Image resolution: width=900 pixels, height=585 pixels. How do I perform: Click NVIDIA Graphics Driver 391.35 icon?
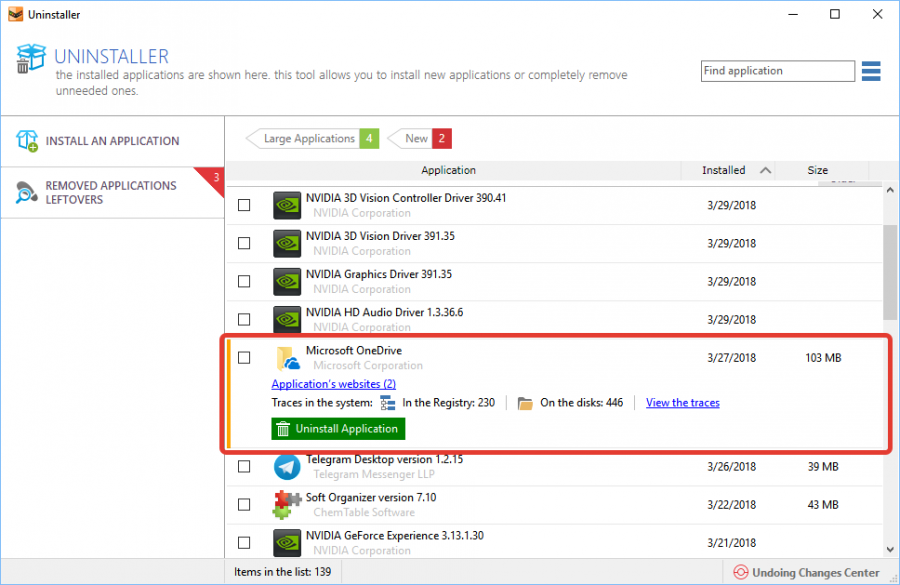287,281
